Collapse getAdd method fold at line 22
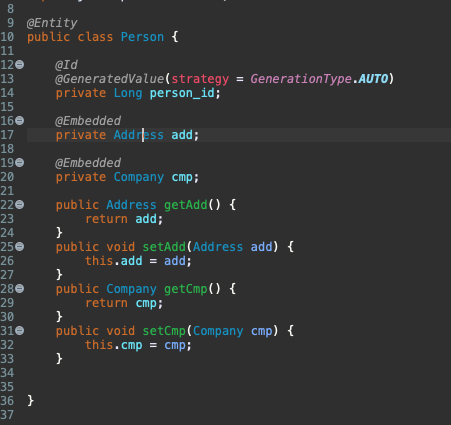This screenshot has width=451, height=425. 20,204
